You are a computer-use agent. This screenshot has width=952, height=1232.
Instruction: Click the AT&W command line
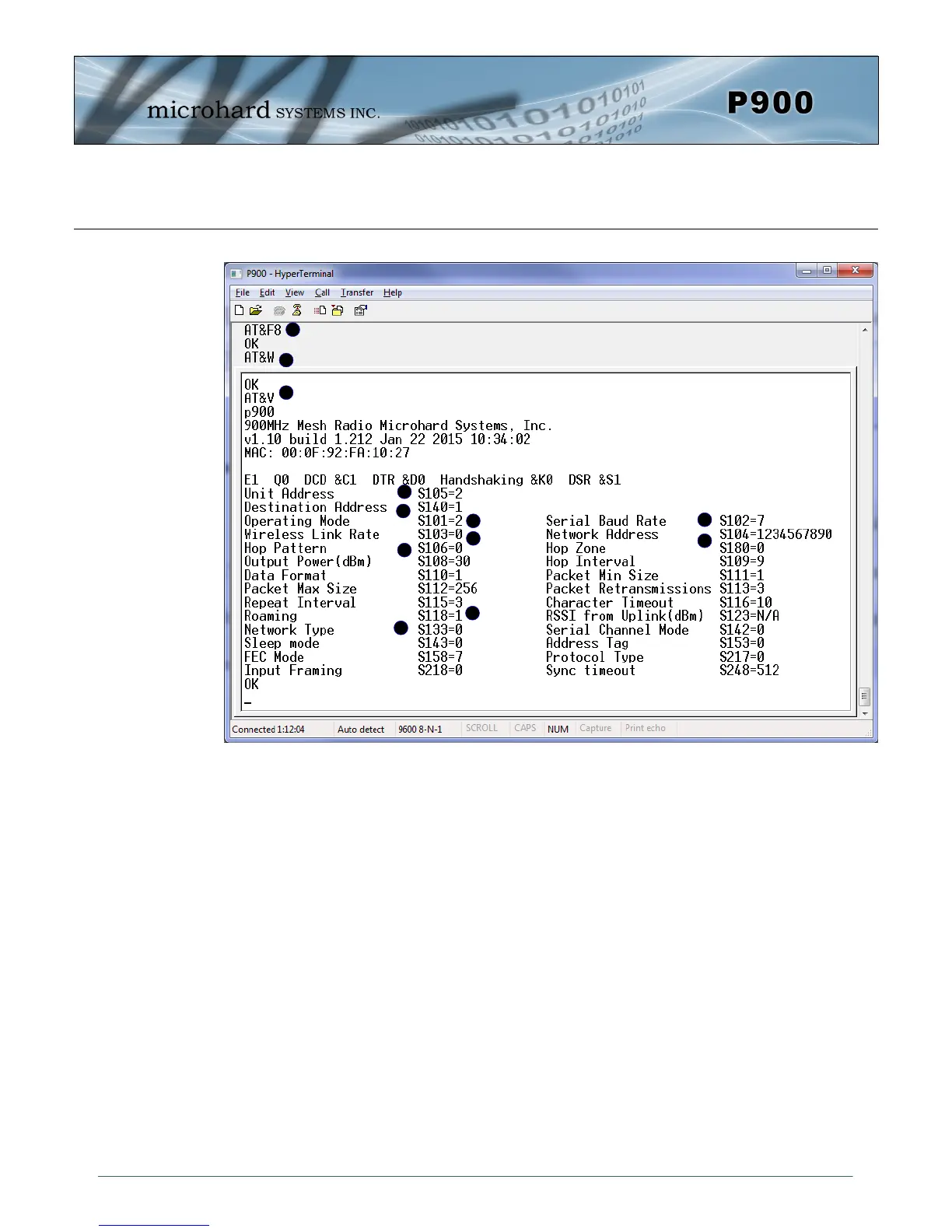[x=259, y=358]
